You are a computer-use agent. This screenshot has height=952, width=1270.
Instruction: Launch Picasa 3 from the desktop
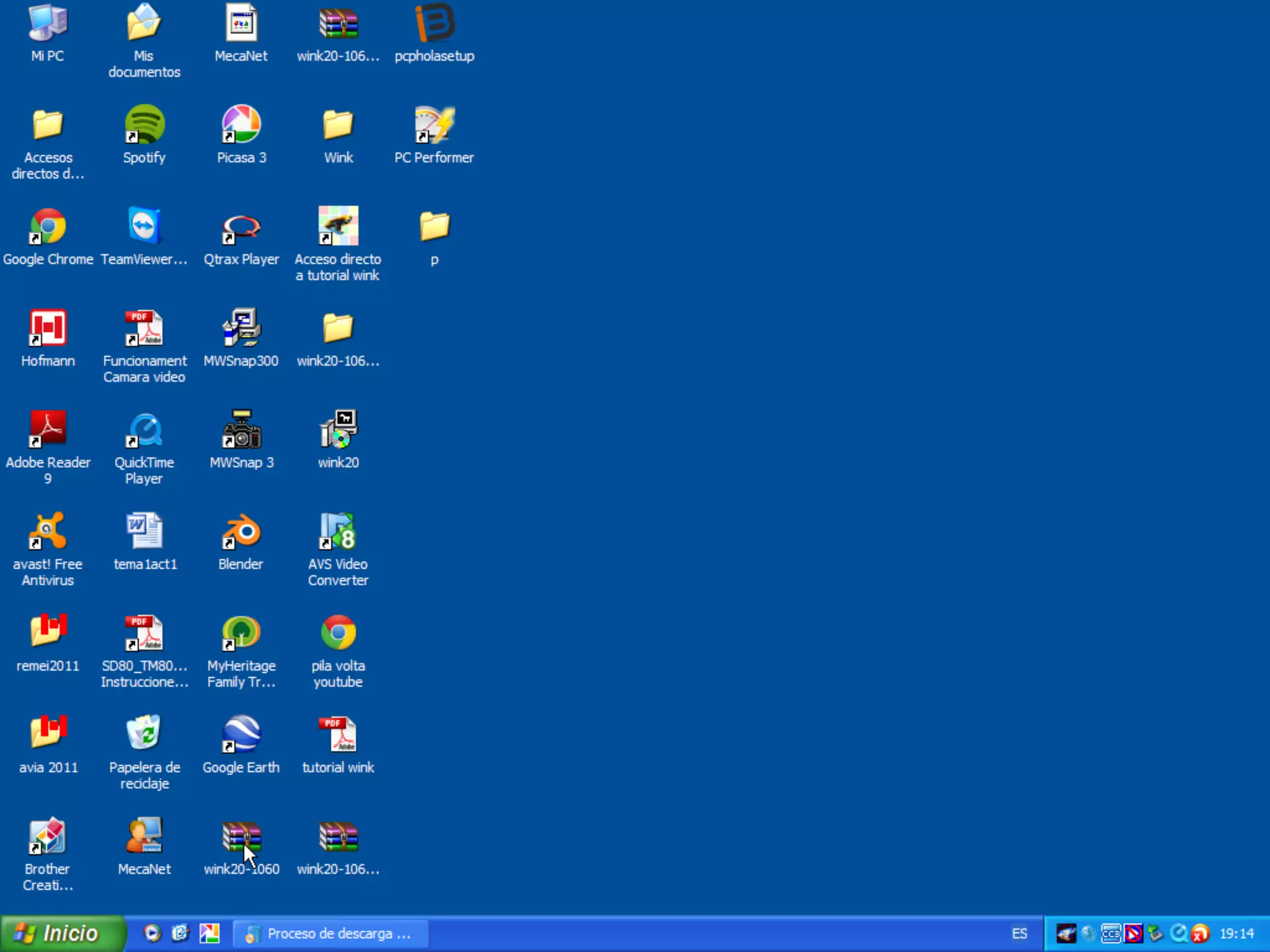point(241,125)
